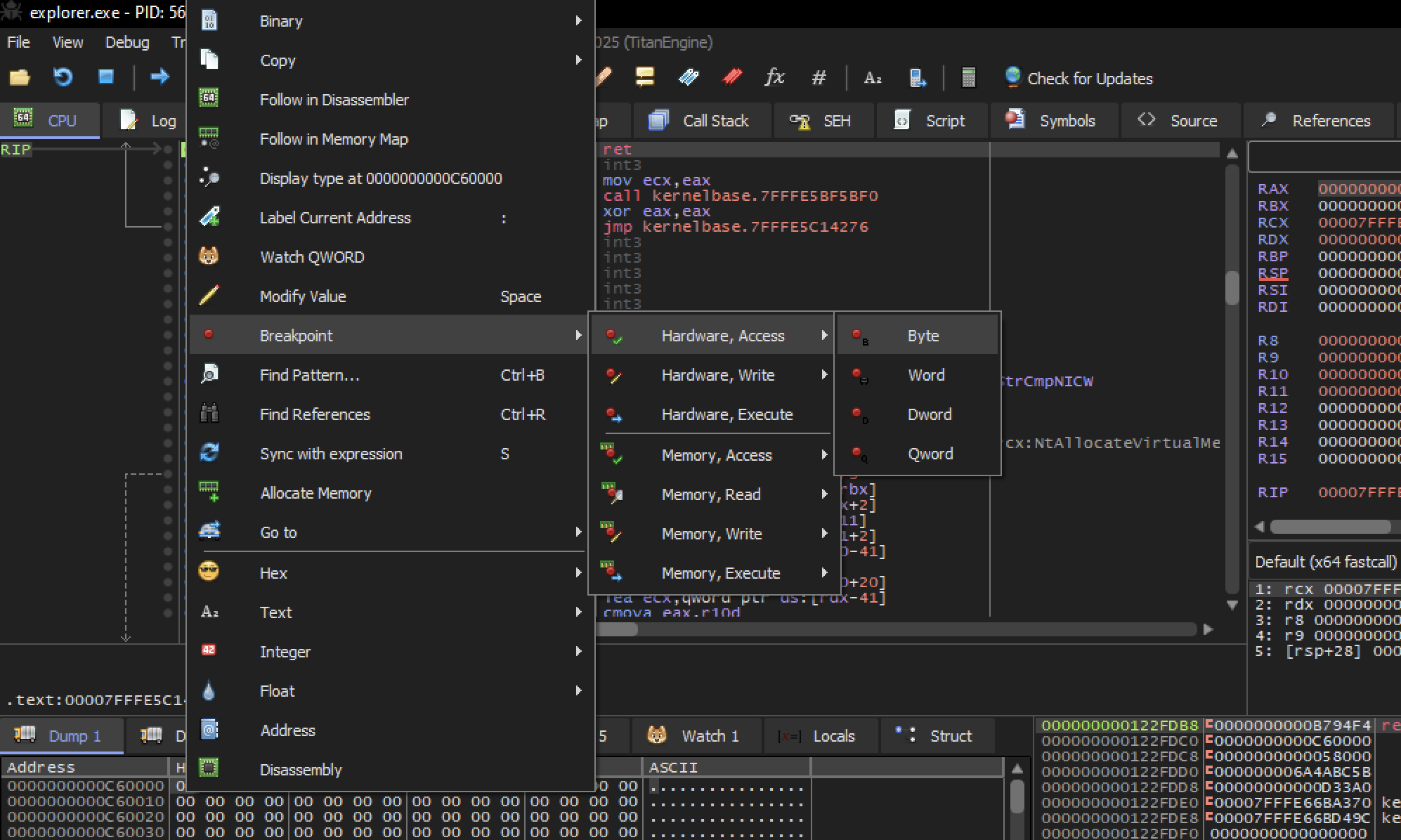
Task: Click the Allocate Memory icon
Action: point(209,492)
